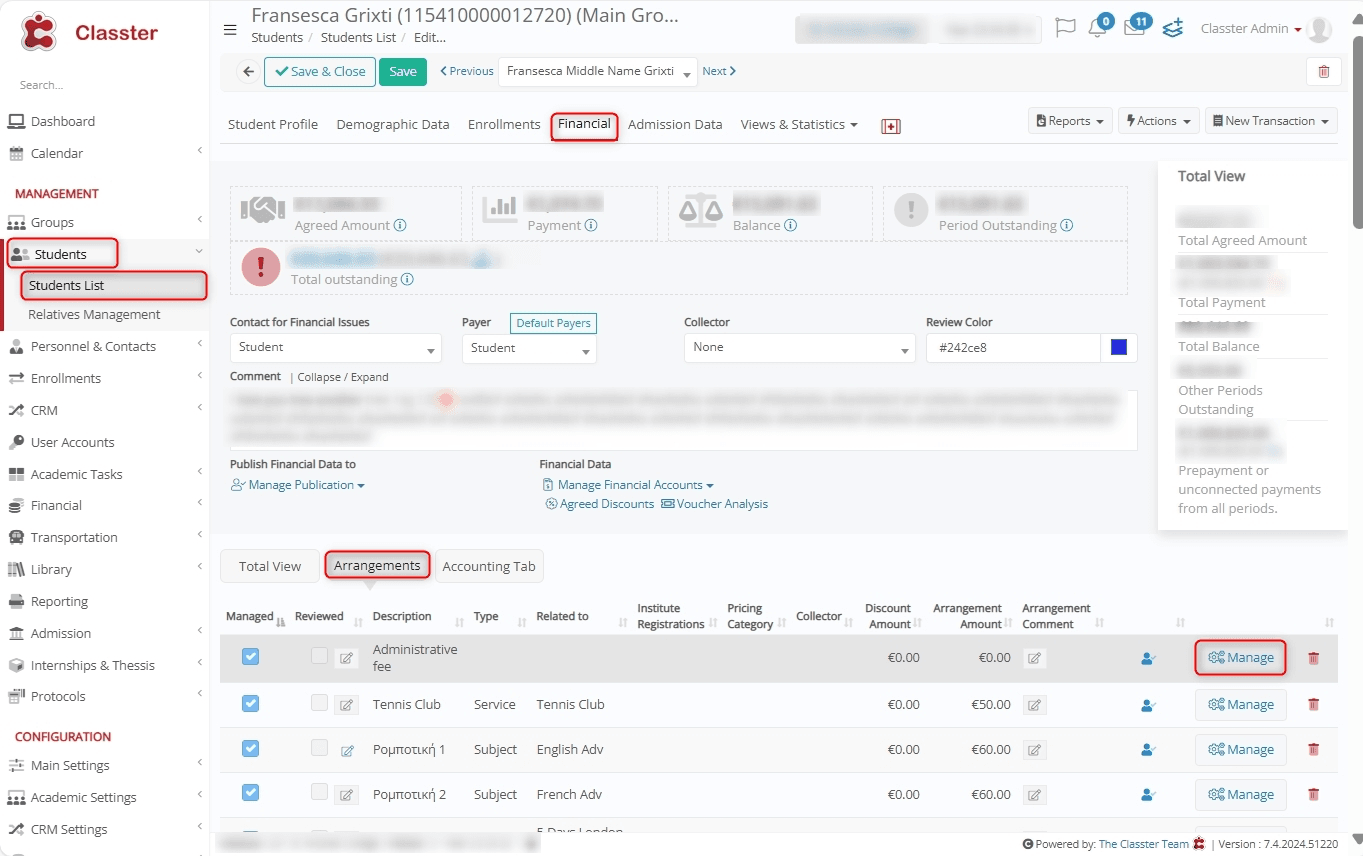Image resolution: width=1363 pixels, height=856 pixels.
Task: Delete the Ρομποτική 2 arrangement
Action: (x=1313, y=795)
